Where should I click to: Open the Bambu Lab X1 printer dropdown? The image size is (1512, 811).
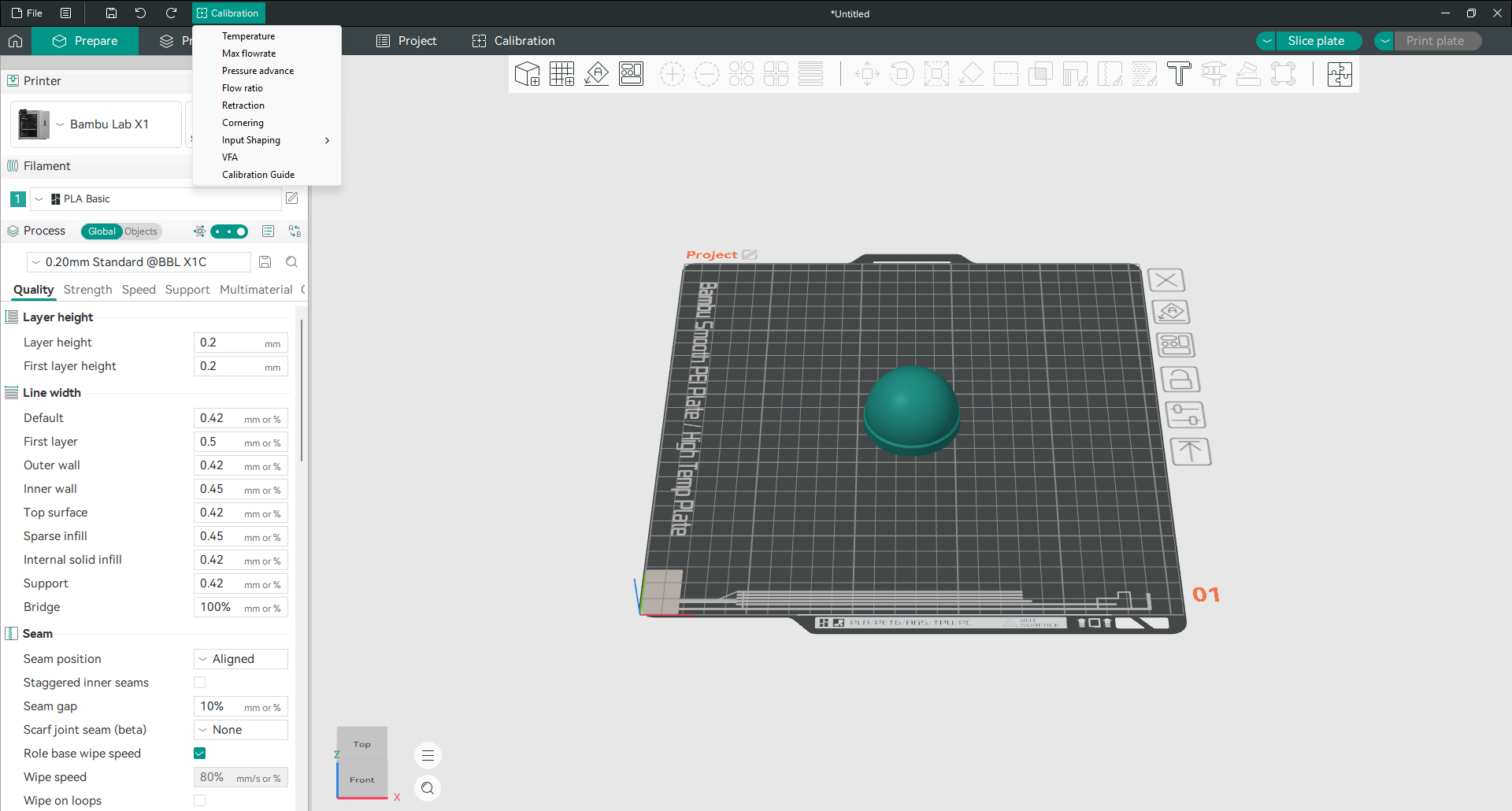96,124
